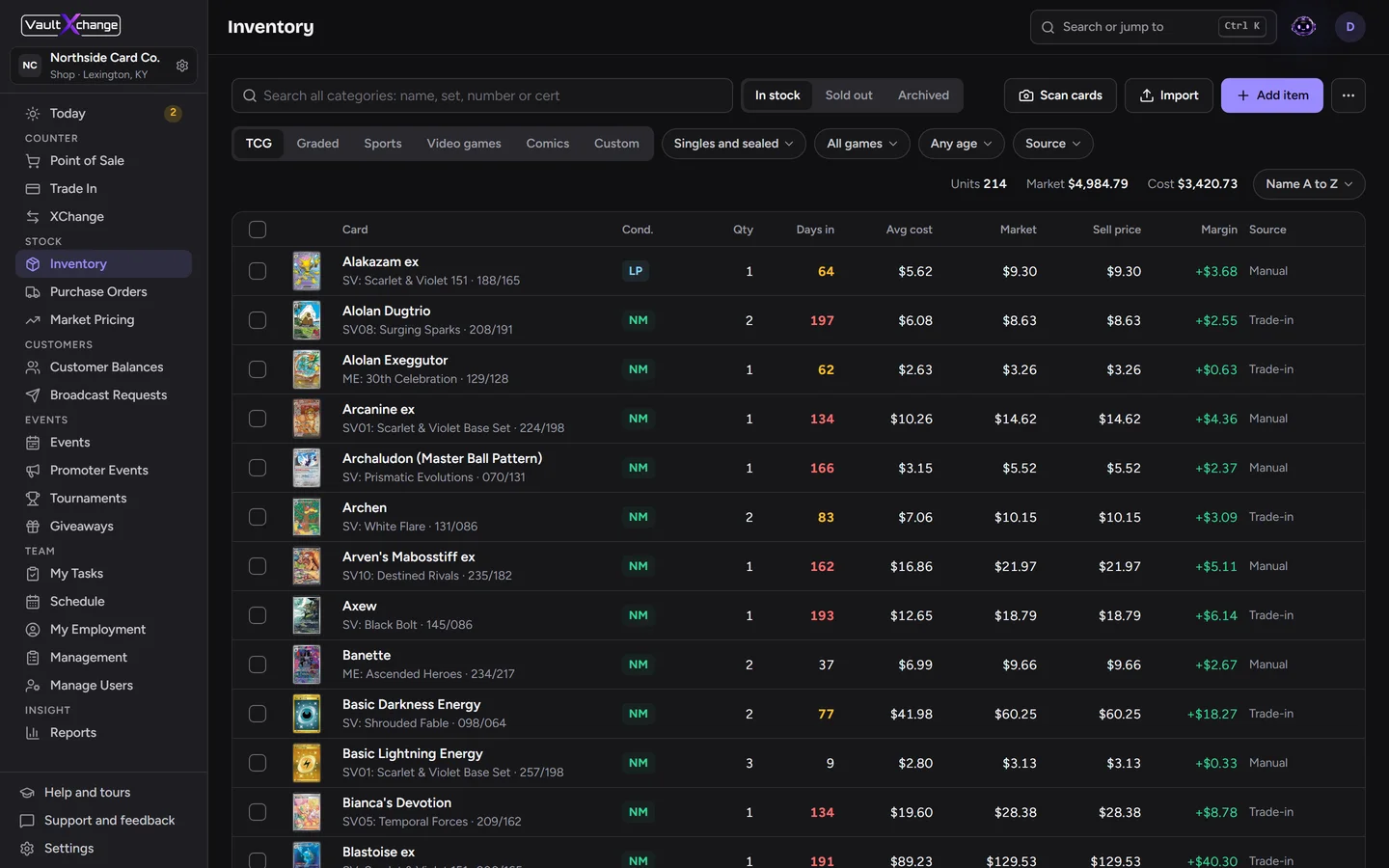Switch to the Graded tab
Screen dimensions: 1389x868
point(317,144)
